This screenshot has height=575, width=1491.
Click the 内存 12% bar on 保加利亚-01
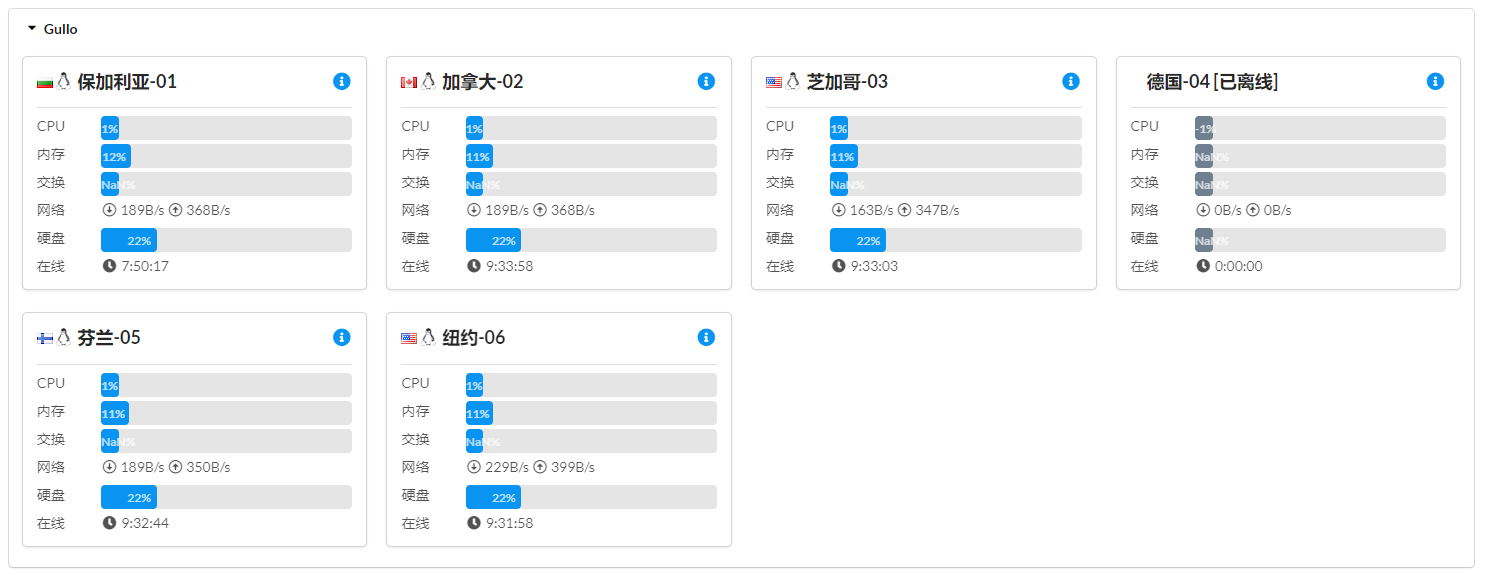226,156
